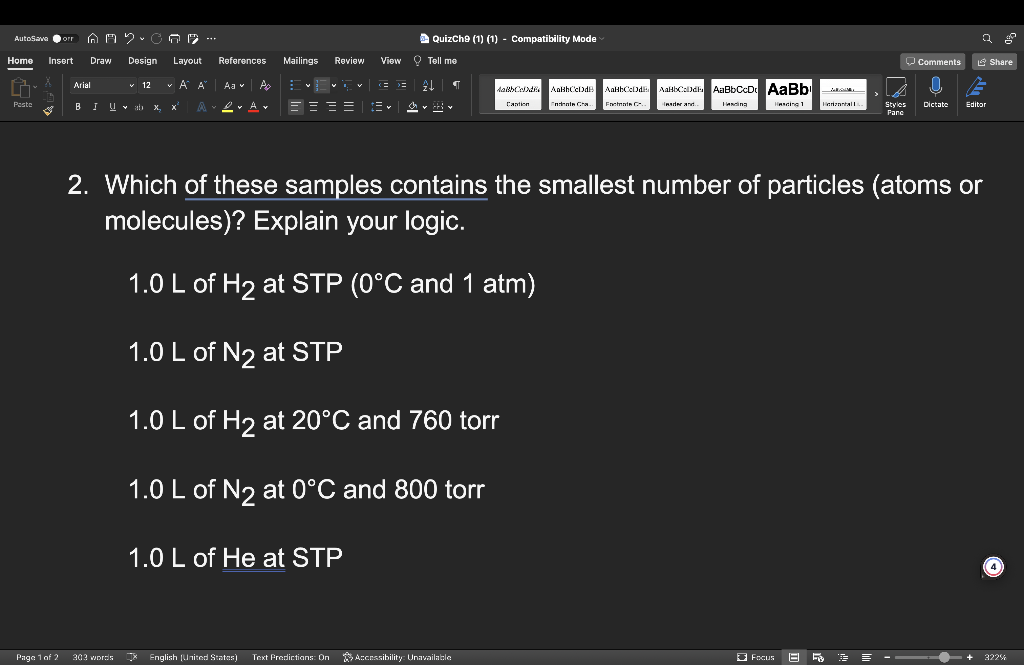
Task: Apply subscript formatting
Action: click(x=158, y=106)
